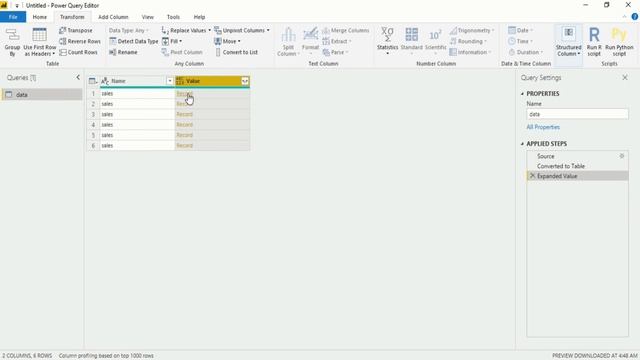
Task: Expand the Value column button
Action: (x=245, y=81)
